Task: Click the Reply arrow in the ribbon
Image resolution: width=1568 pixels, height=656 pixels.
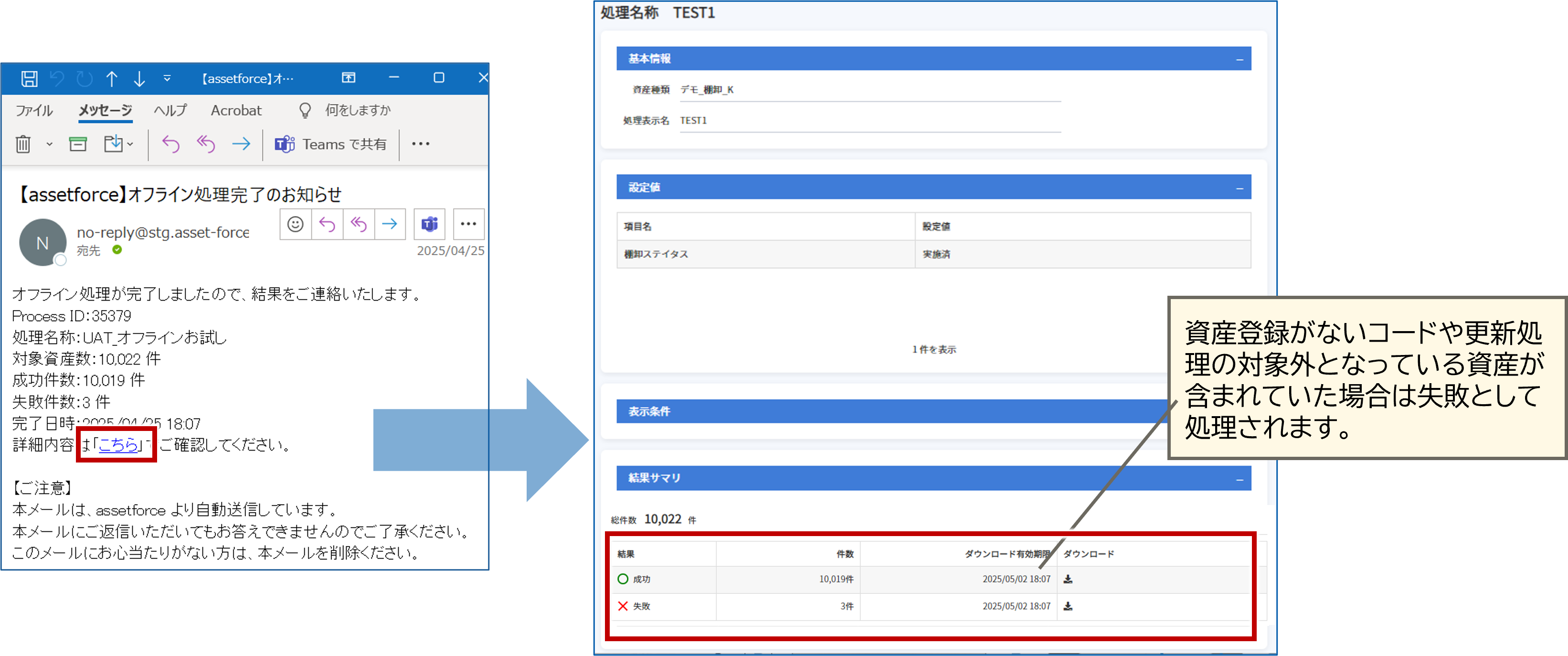Action: [x=171, y=144]
